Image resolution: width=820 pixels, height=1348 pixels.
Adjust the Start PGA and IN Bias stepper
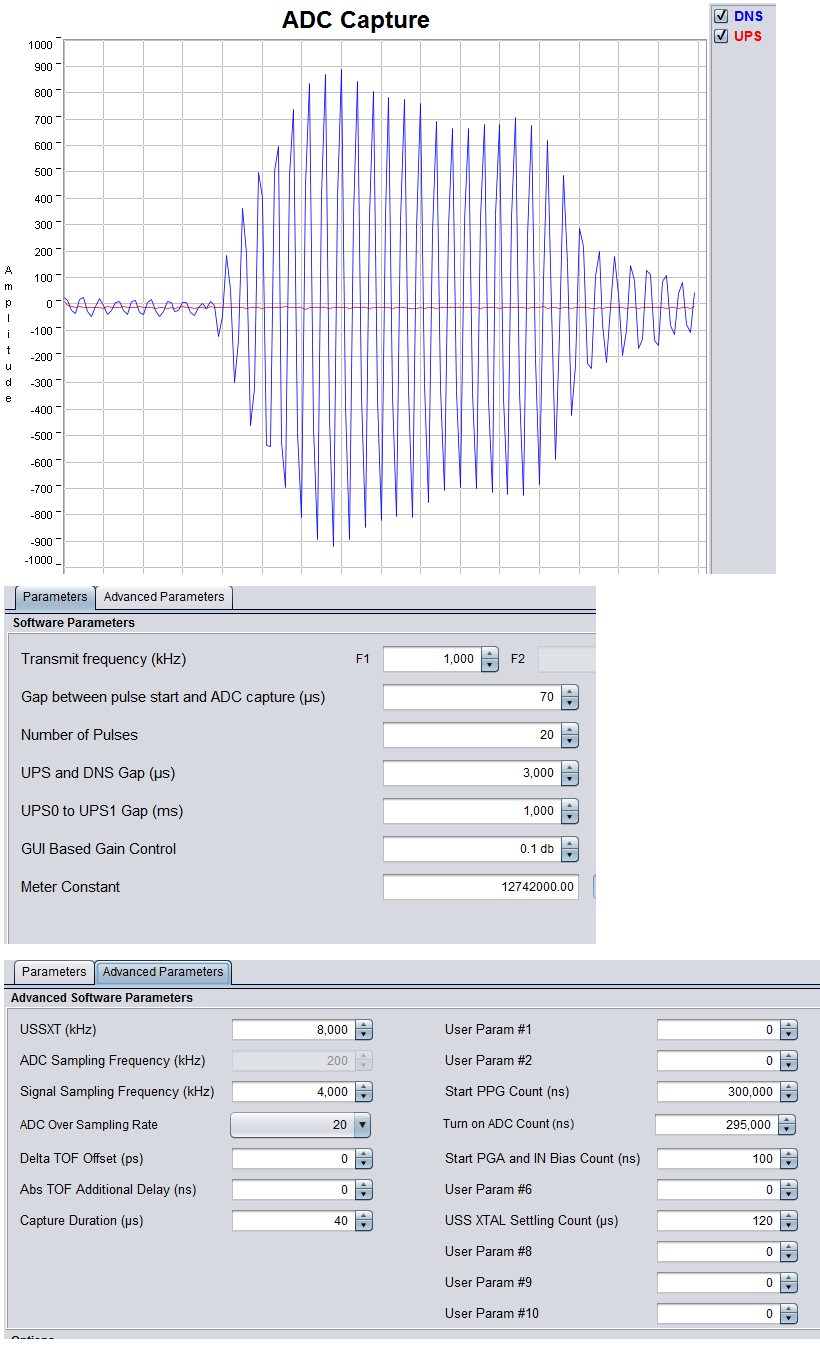tap(789, 1159)
